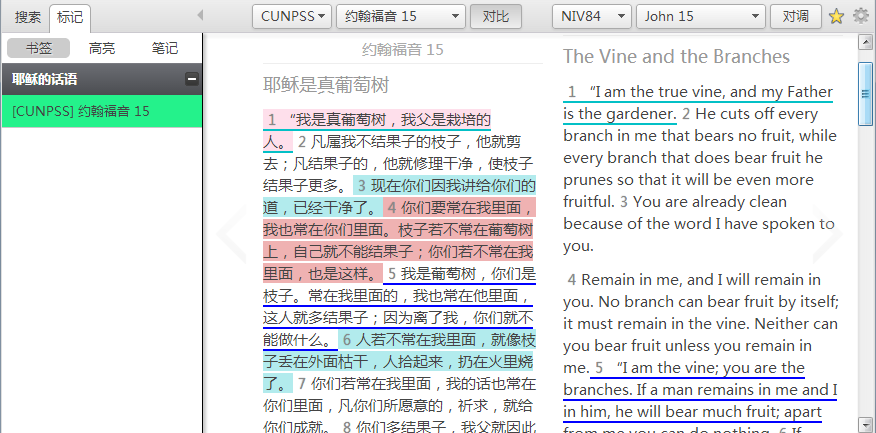Switch to the 搜索 tab
The width and height of the screenshot is (876, 433).
(x=28, y=16)
